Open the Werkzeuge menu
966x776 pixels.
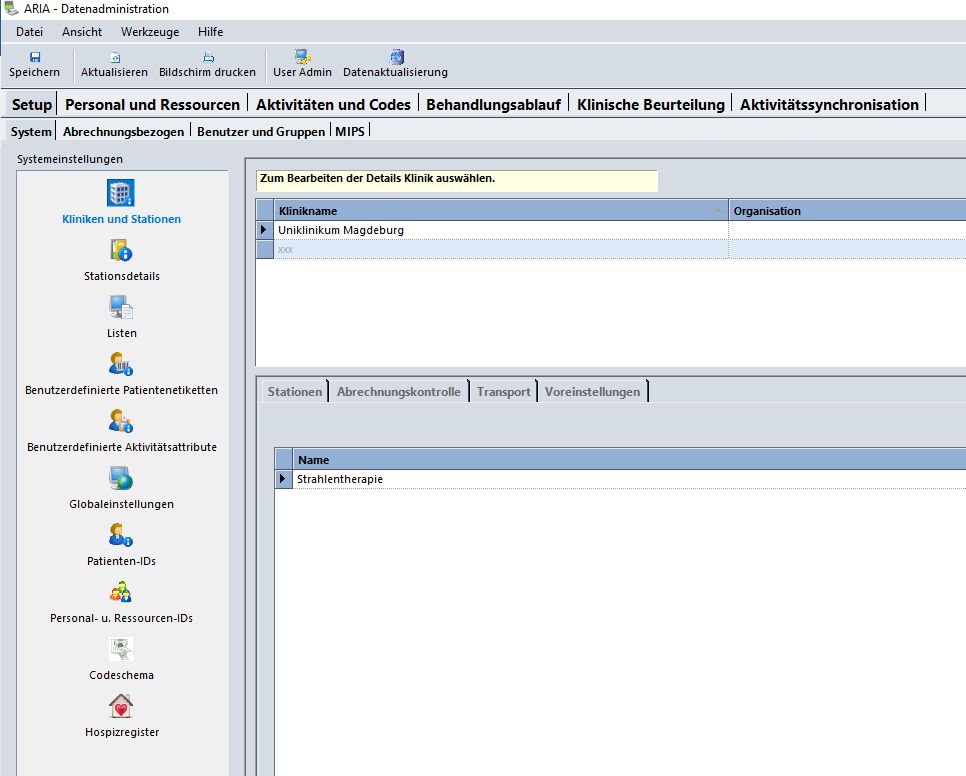coord(150,32)
